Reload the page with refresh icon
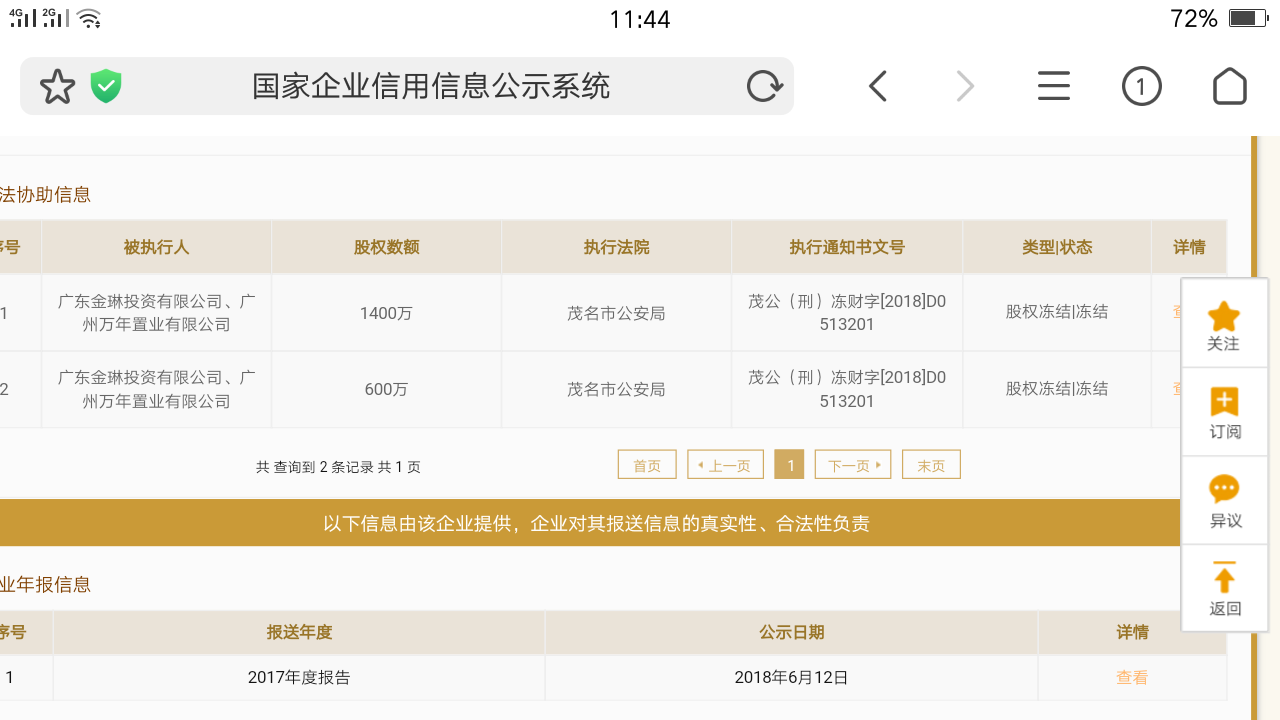This screenshot has height=720, width=1280. [764, 87]
